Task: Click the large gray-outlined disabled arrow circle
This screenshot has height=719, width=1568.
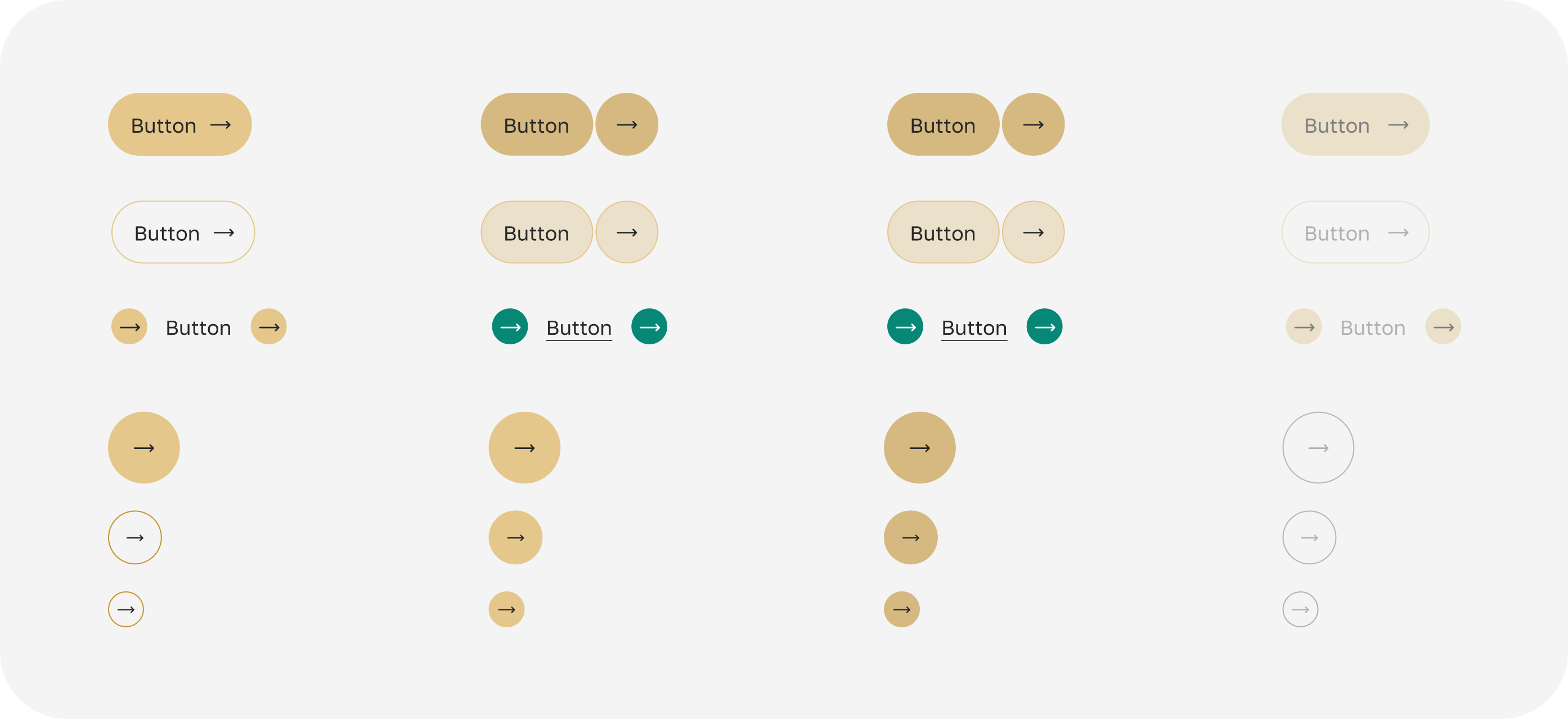Action: click(x=1318, y=448)
